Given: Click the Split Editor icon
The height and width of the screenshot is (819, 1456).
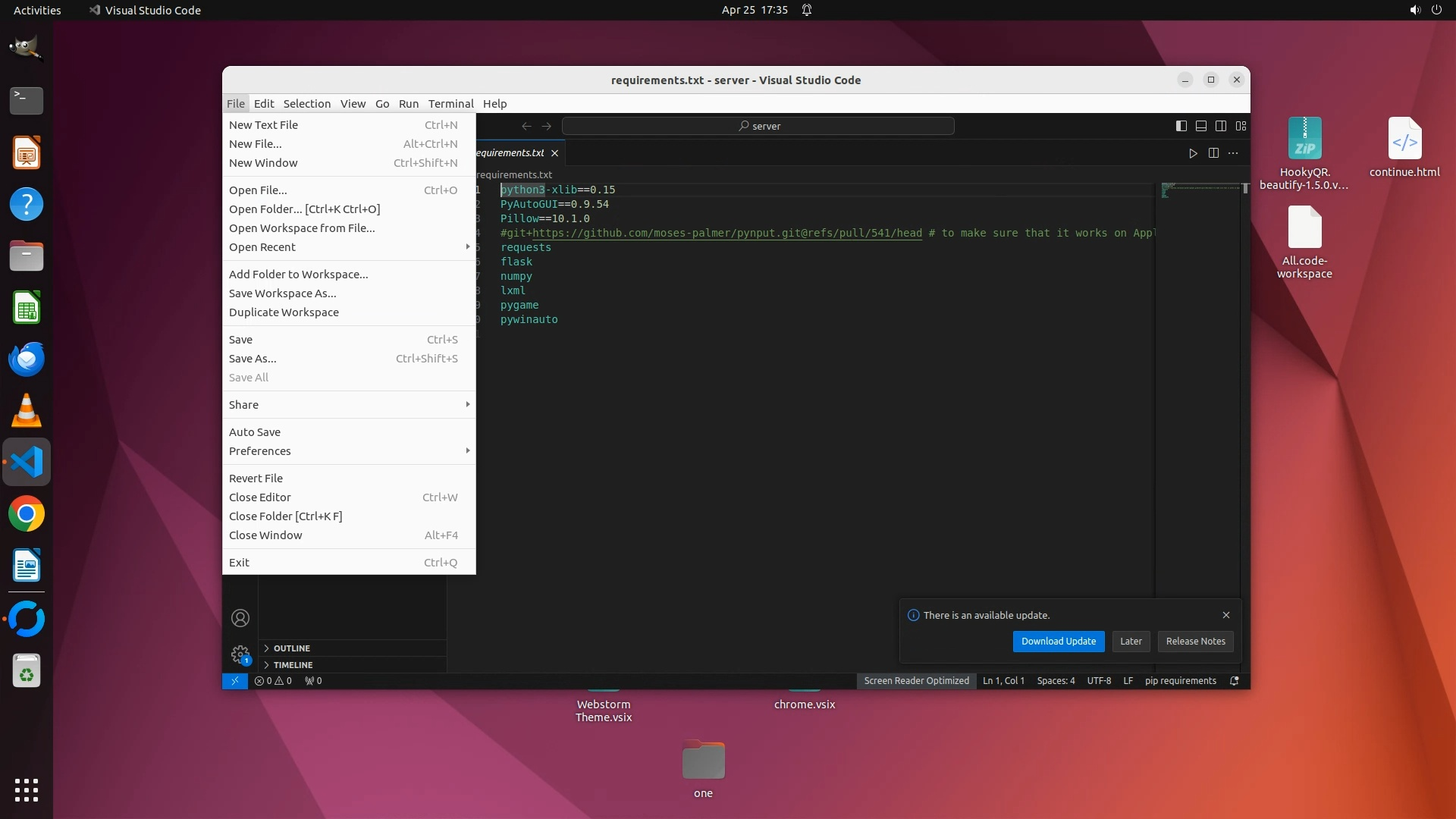Looking at the screenshot, I should click(x=1213, y=153).
